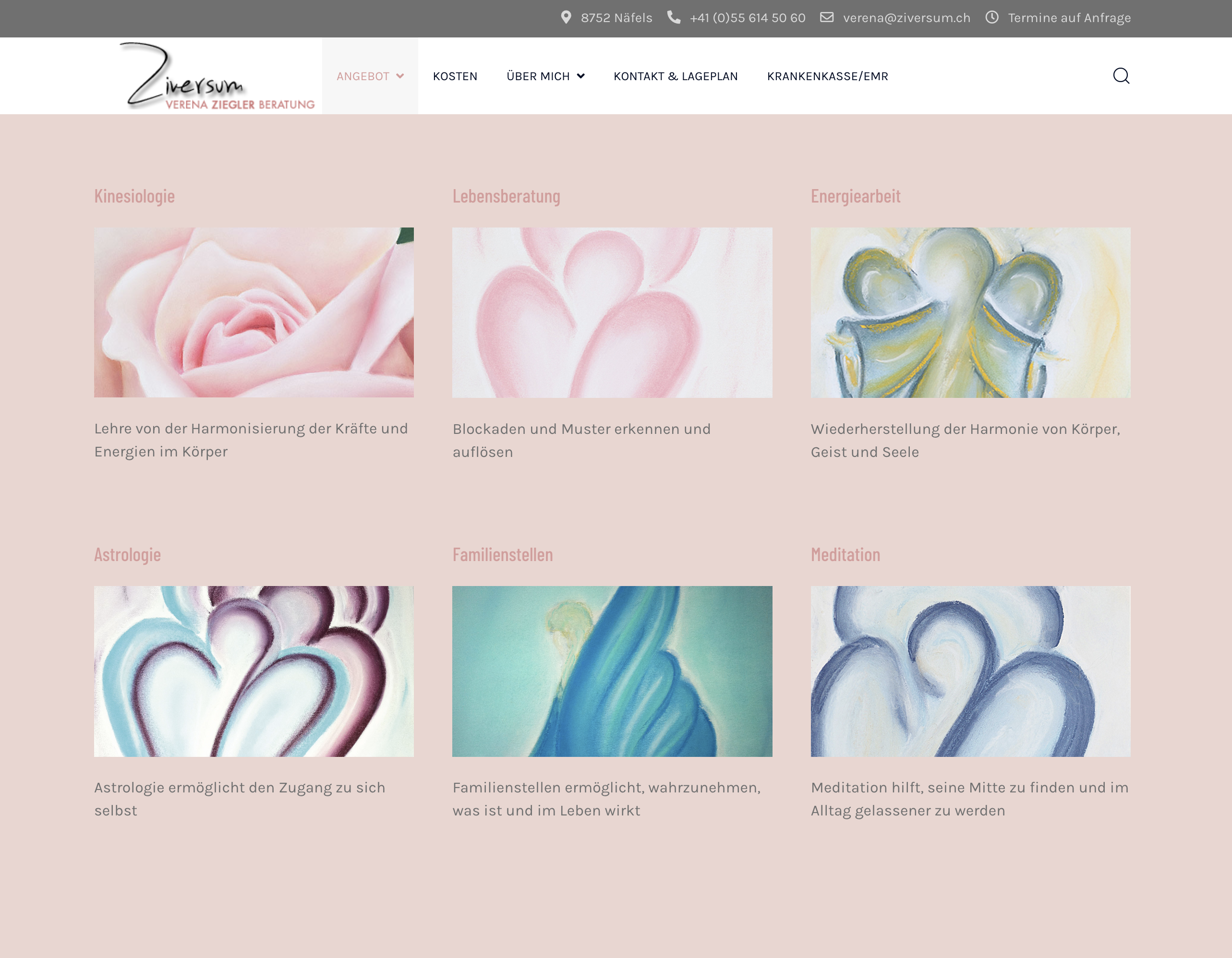This screenshot has height=958, width=1232.
Task: Open the Krankenkasse/EMR page
Action: [x=828, y=76]
